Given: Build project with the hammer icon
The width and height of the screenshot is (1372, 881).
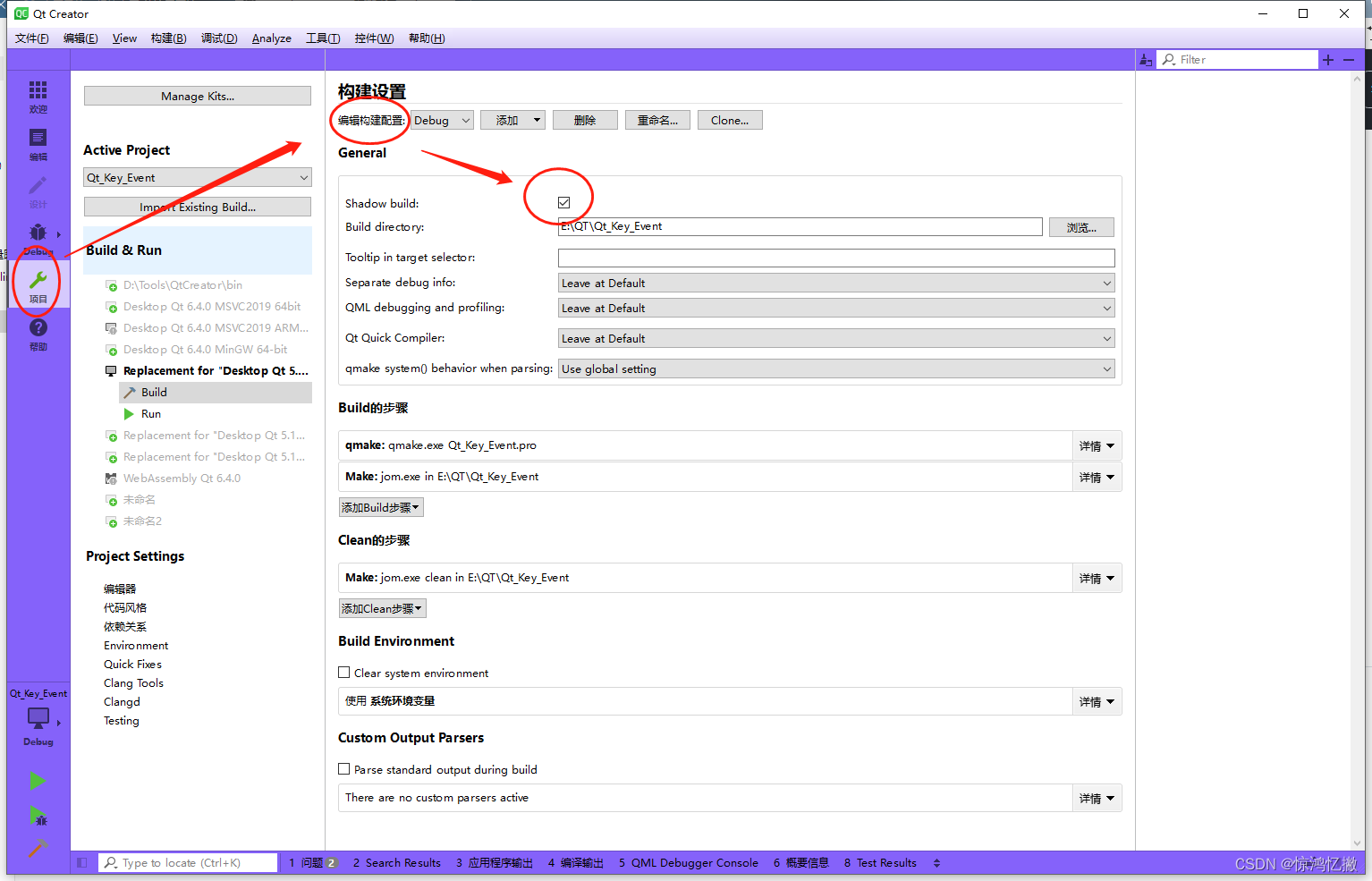Looking at the screenshot, I should coord(38,847).
